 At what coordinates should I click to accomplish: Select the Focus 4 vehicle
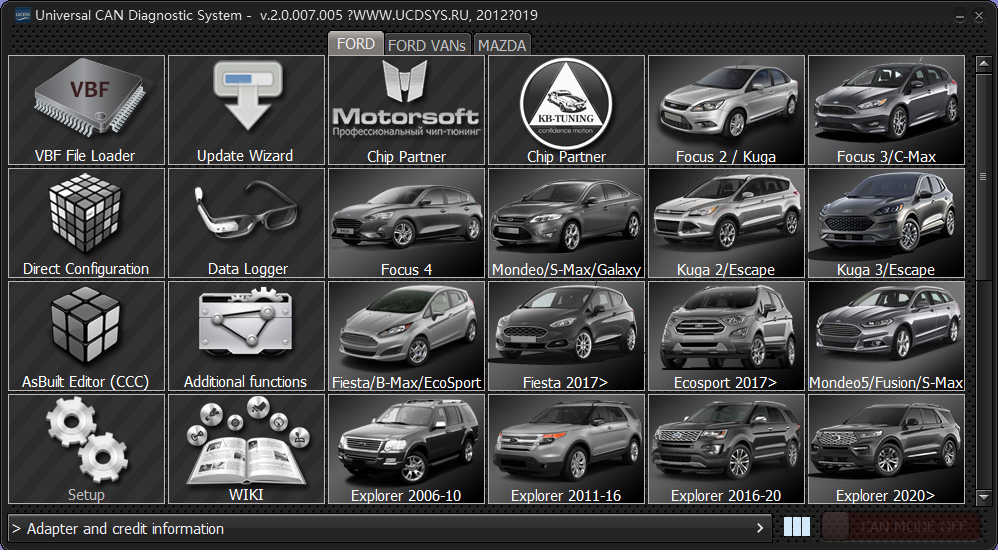(406, 223)
